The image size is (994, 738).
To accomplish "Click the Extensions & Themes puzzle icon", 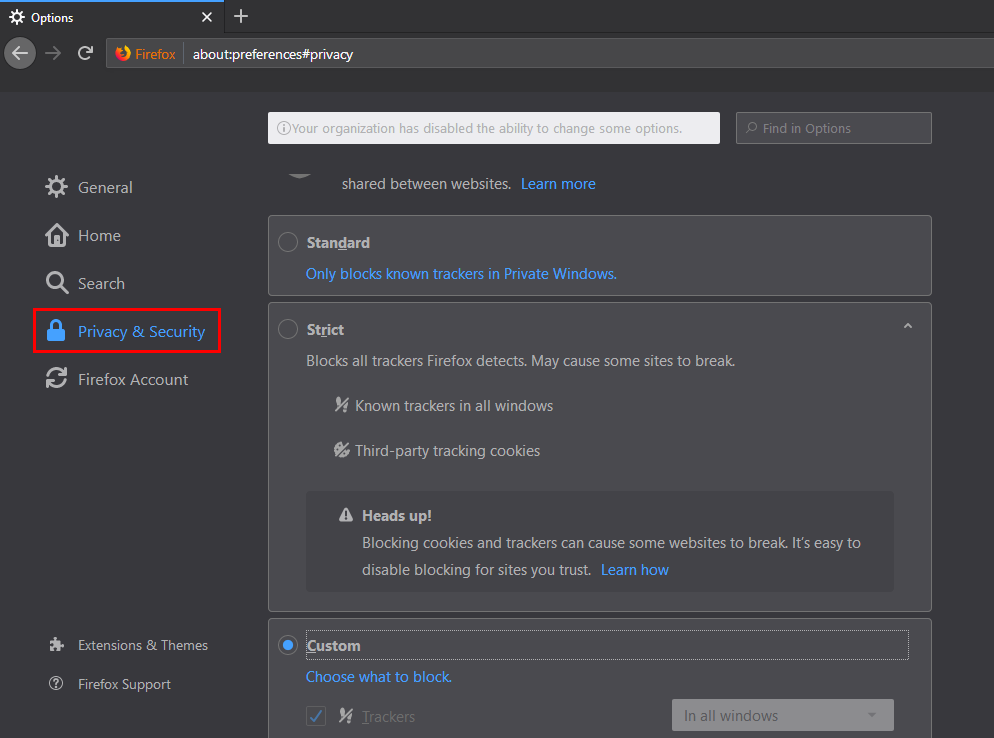I will click(x=56, y=645).
